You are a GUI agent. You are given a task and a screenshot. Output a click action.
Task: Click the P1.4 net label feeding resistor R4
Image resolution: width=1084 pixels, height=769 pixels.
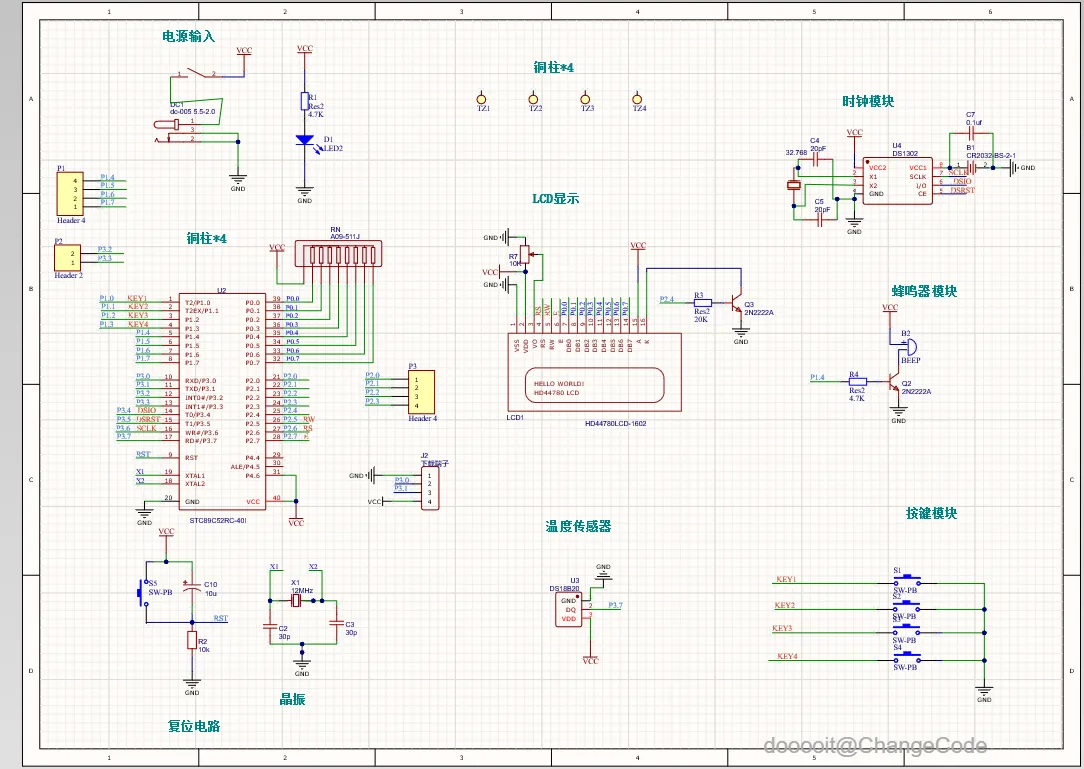[x=817, y=378]
